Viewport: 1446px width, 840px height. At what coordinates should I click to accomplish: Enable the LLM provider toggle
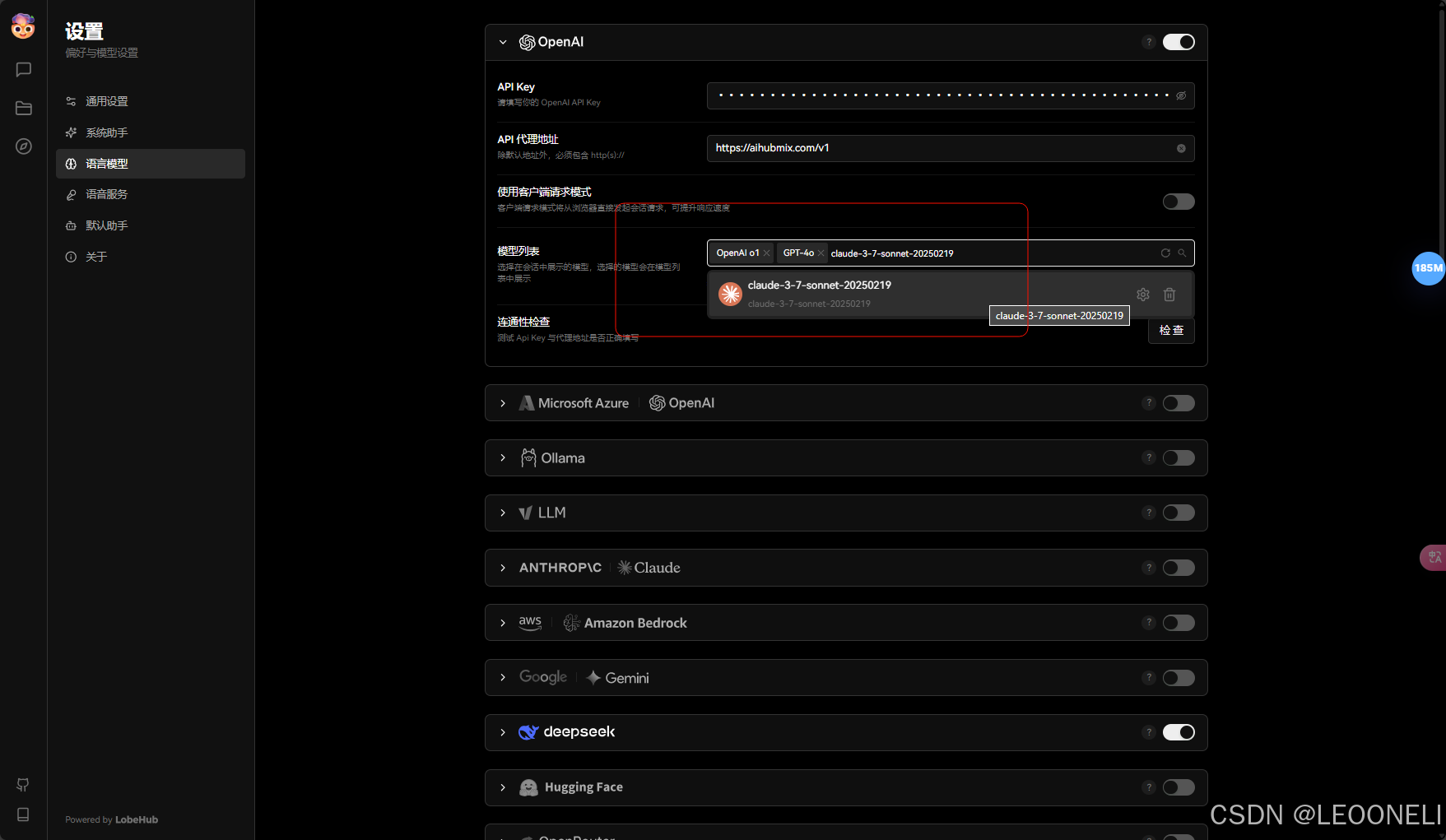(1179, 513)
